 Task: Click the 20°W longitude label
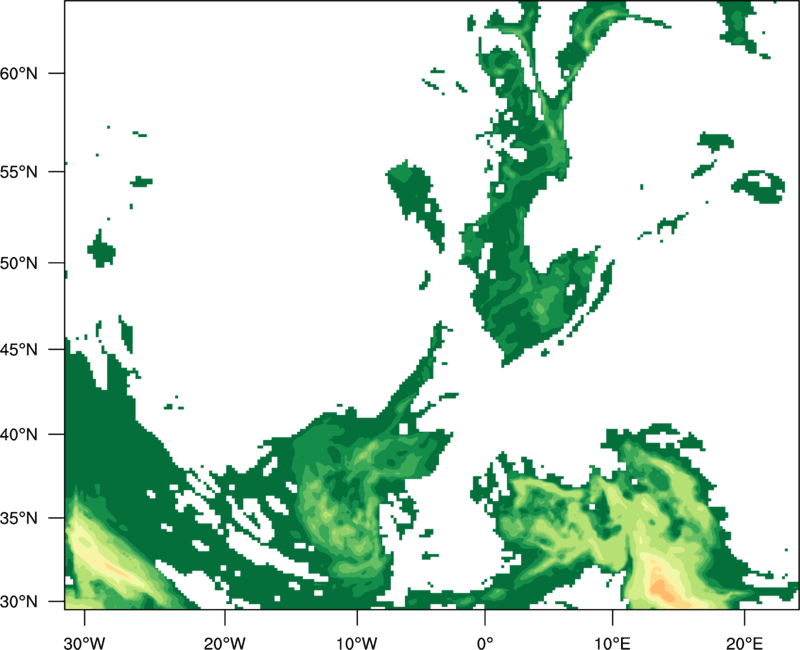click(x=225, y=643)
